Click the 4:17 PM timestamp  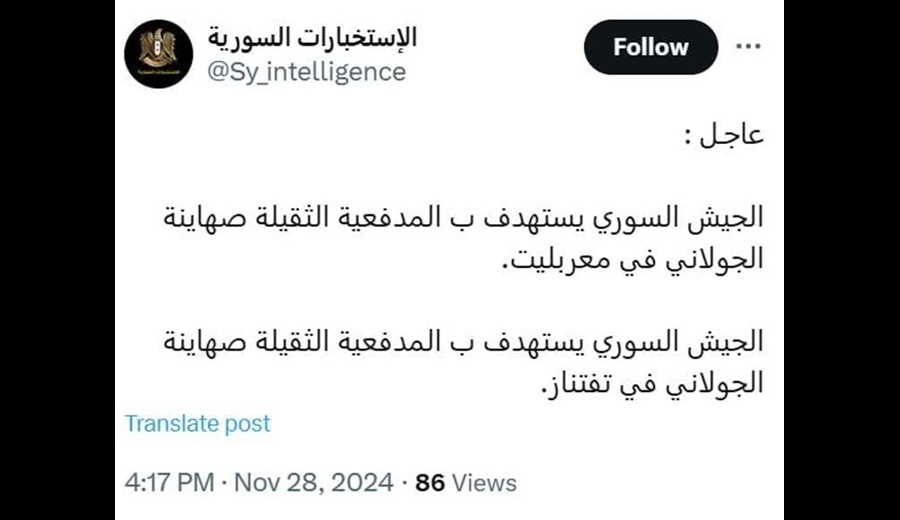(x=169, y=483)
